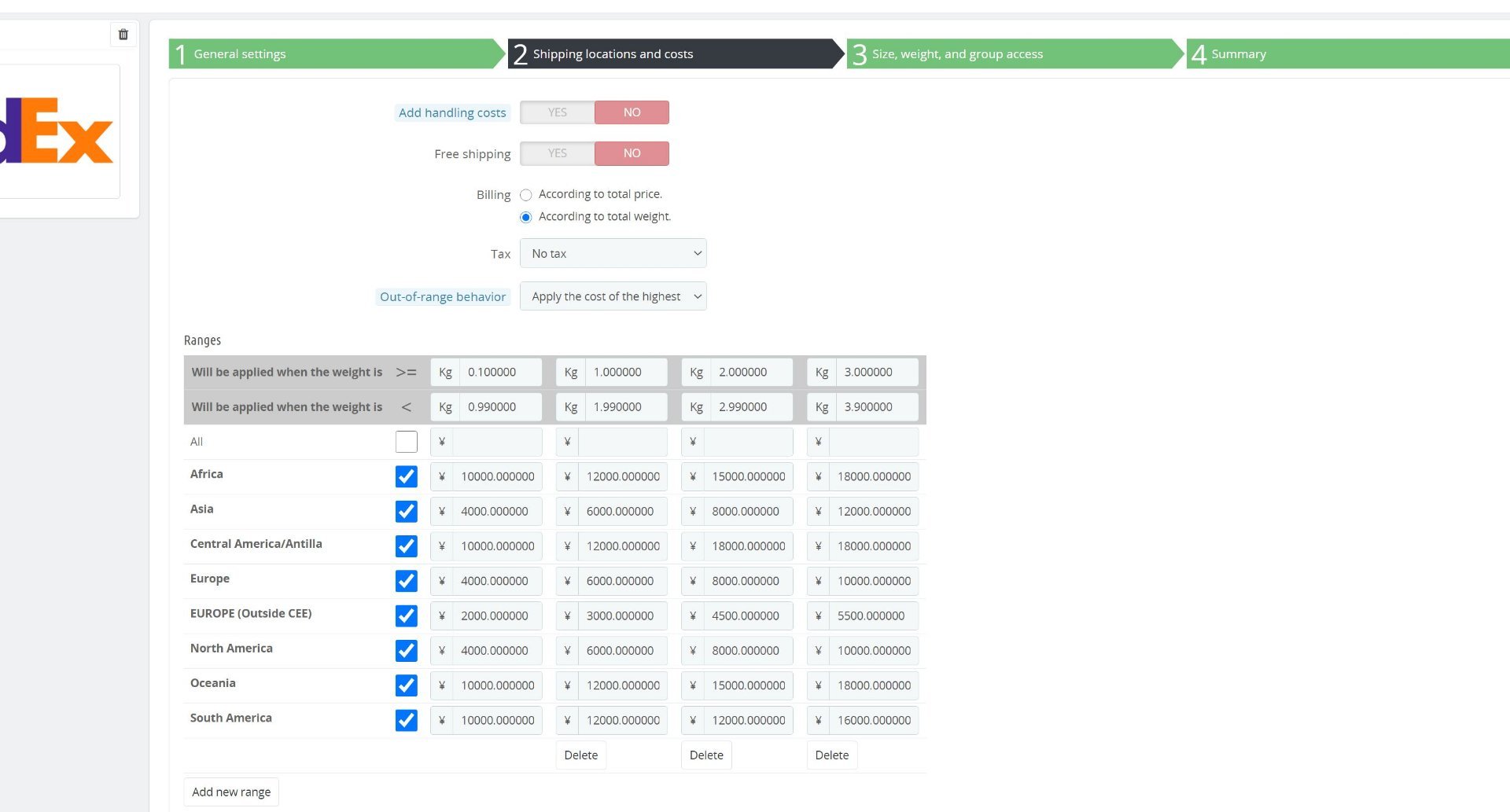Edit the Asia cost field for first range
The image size is (1510, 812).
tap(497, 511)
